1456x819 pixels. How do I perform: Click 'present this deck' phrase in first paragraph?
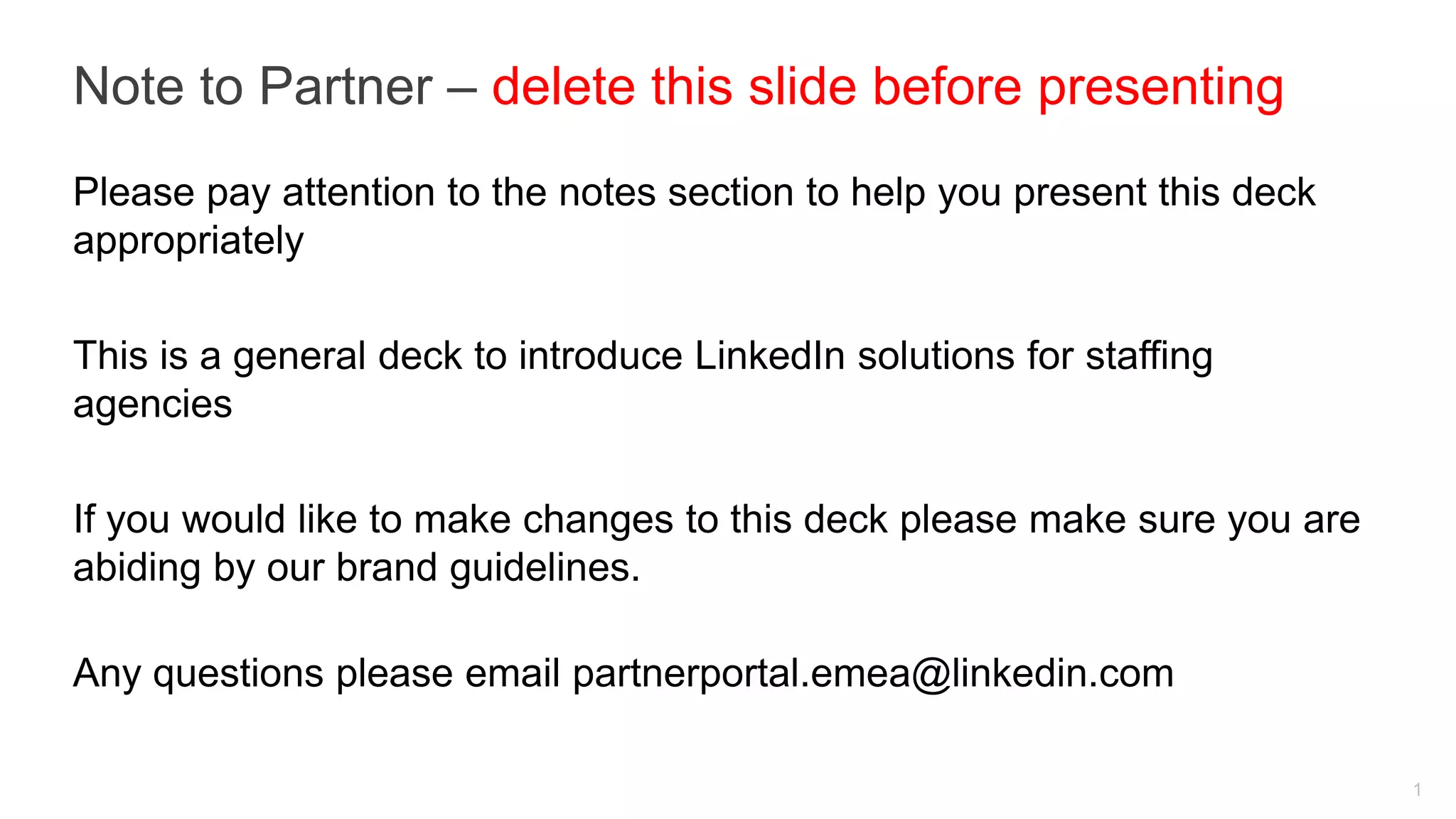click(x=1164, y=193)
